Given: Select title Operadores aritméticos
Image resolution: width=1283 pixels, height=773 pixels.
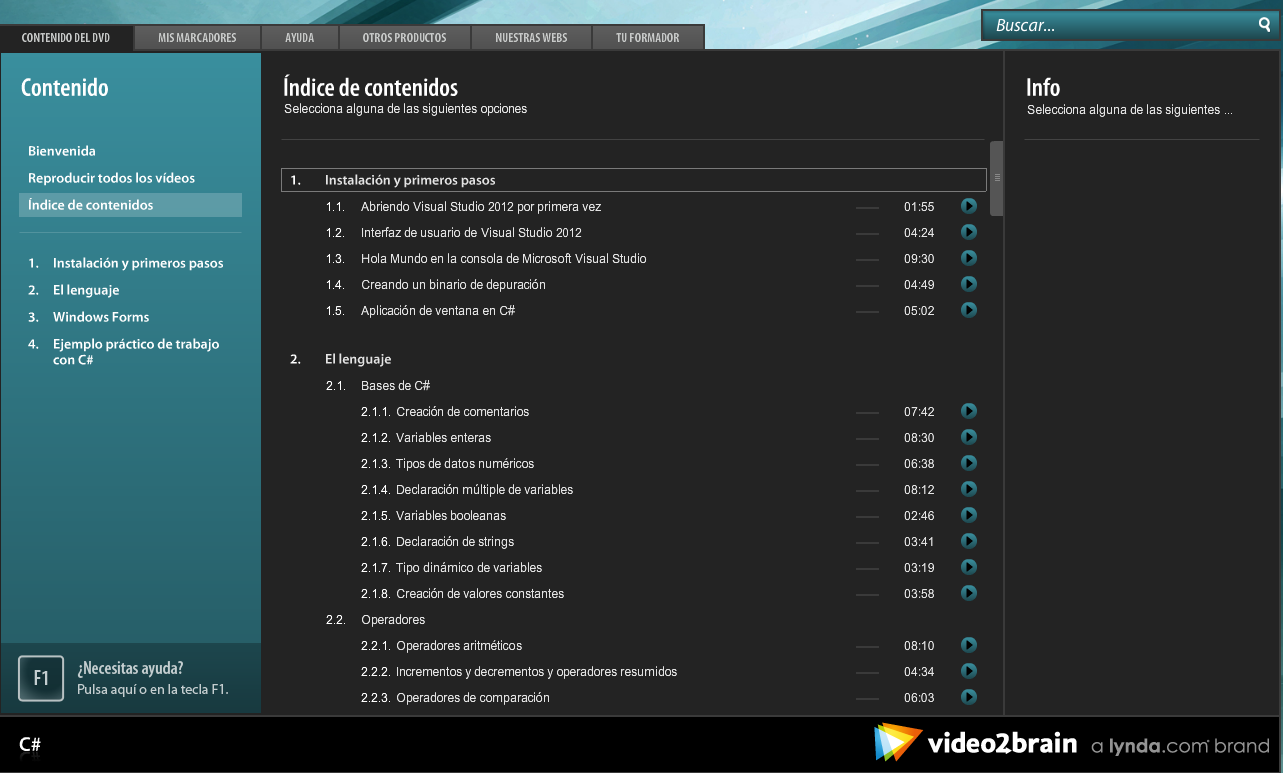Looking at the screenshot, I should pos(459,646).
